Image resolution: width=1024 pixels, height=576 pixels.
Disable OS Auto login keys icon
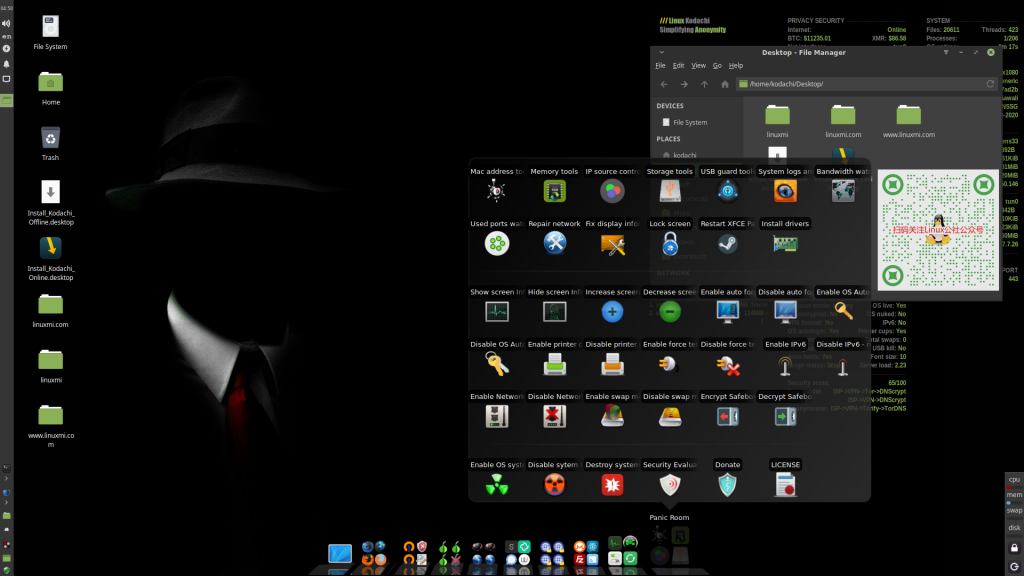pos(496,364)
